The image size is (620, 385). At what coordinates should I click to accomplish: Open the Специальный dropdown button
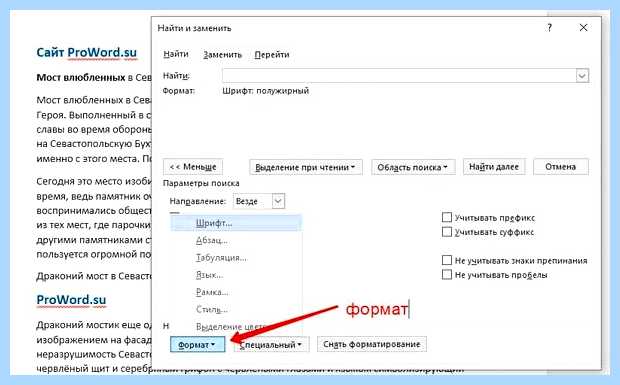point(271,345)
